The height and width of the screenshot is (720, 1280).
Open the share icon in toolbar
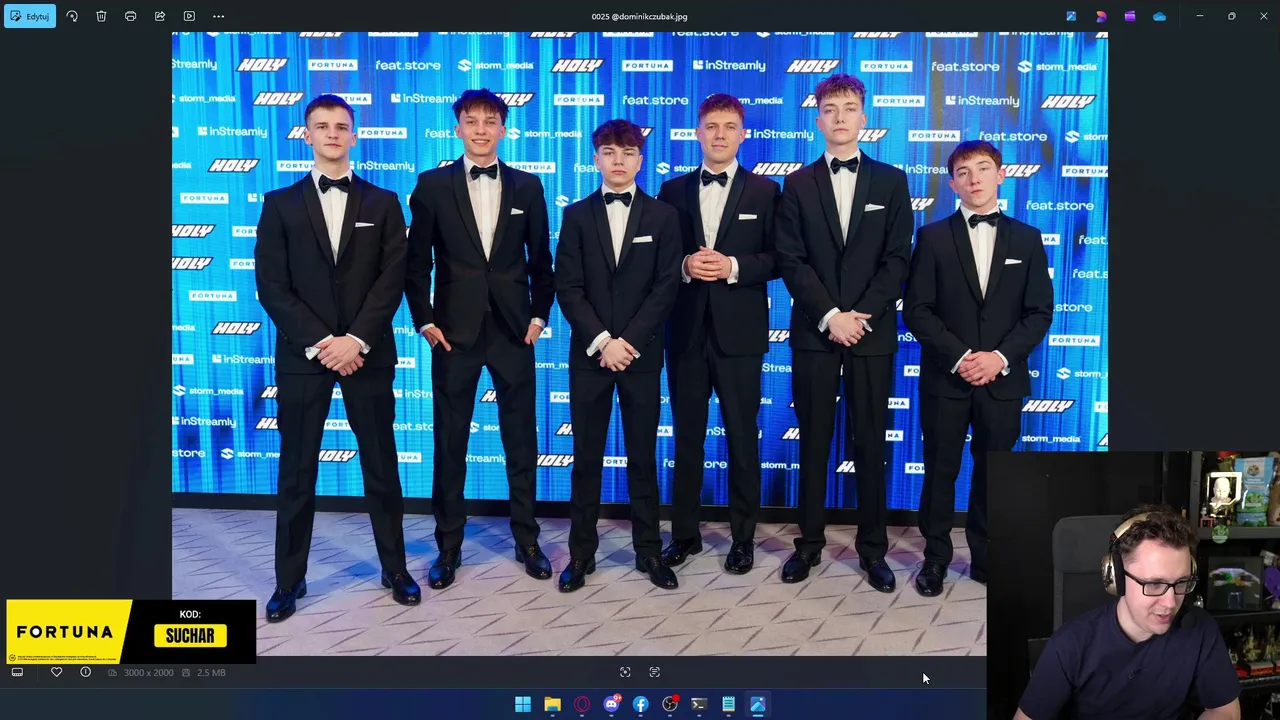160,16
